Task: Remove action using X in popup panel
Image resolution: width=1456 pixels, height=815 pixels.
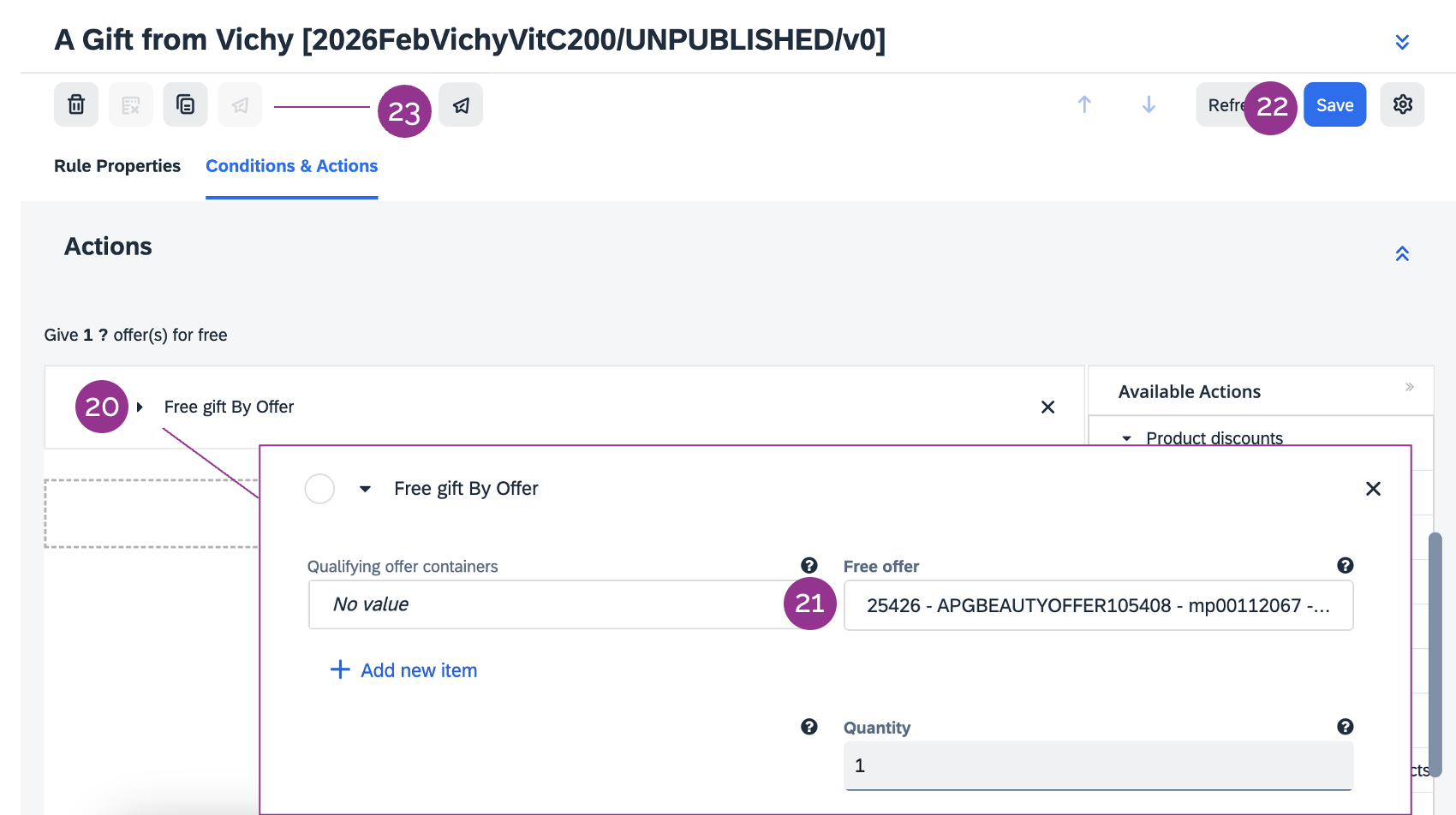Action: (1373, 489)
